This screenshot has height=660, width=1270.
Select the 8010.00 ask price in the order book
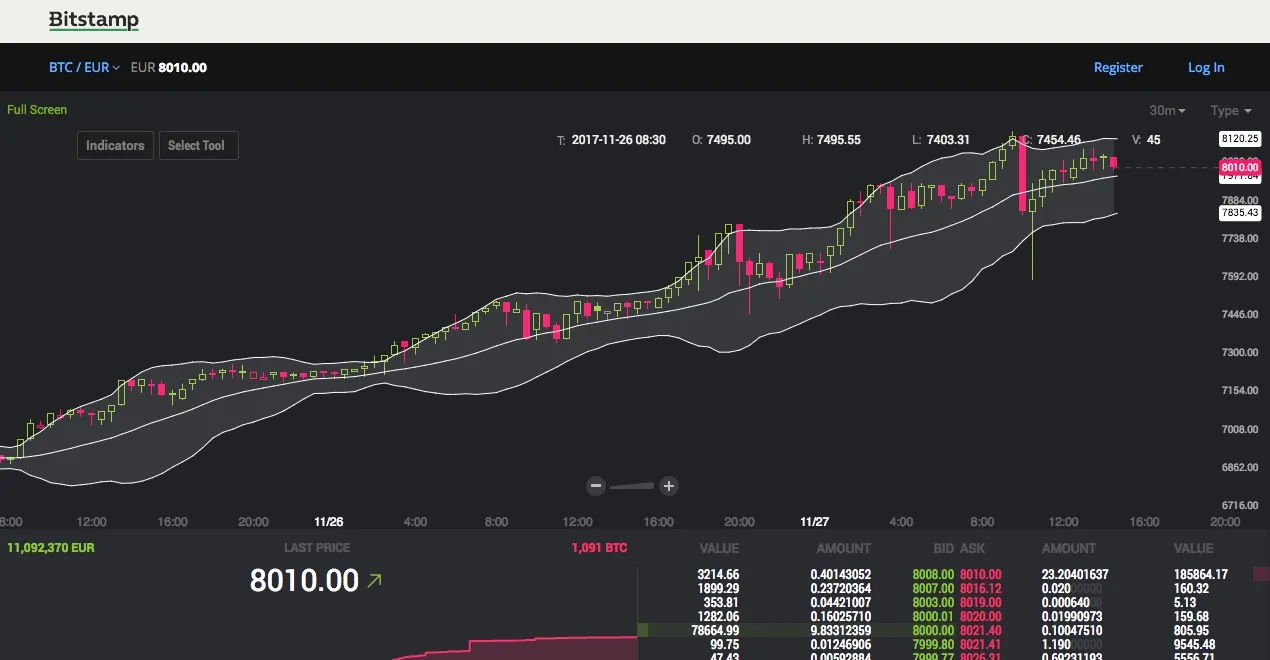pos(980,575)
